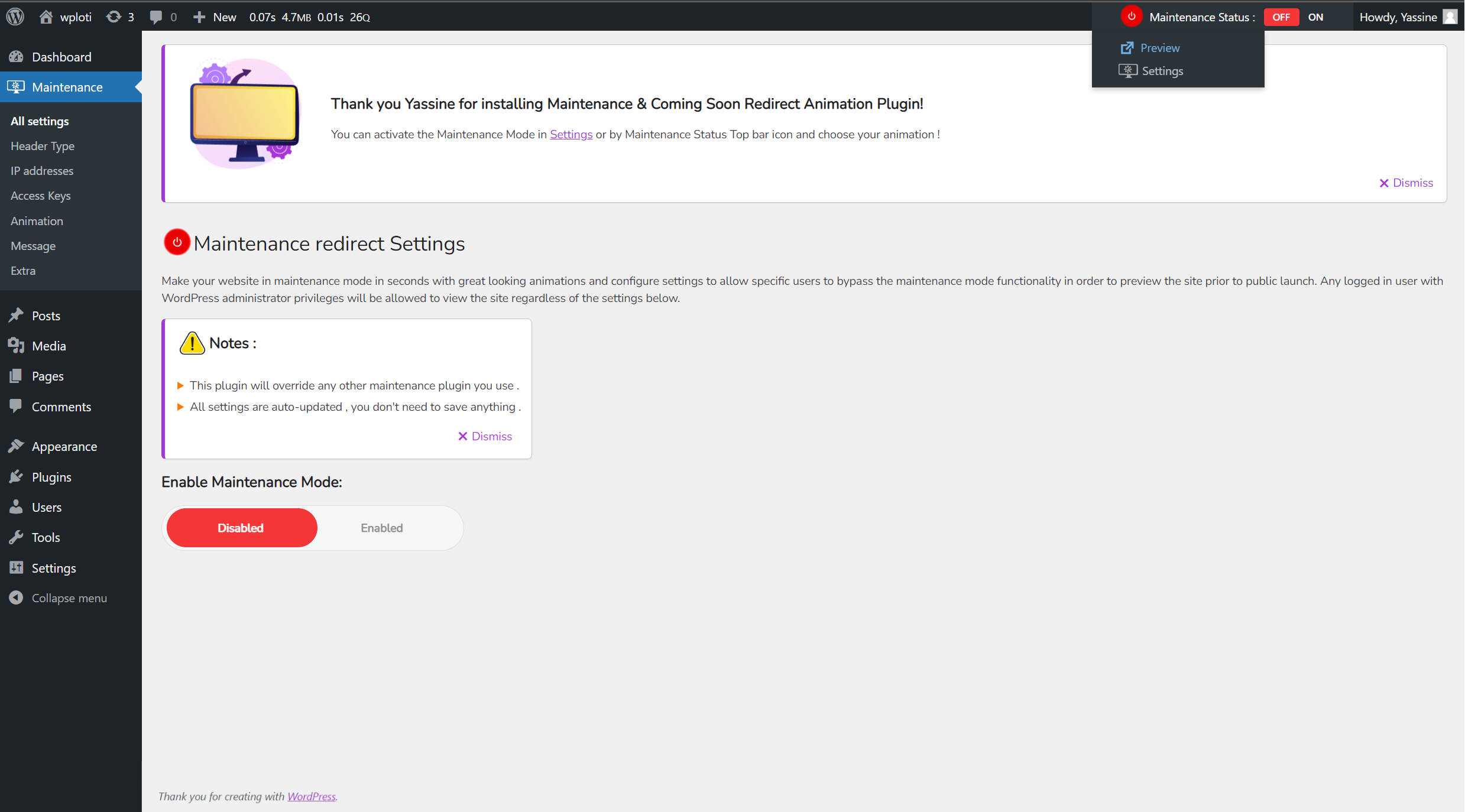Open the updates icon showing 3
Screen dimensions: 1465x812
coord(114,17)
